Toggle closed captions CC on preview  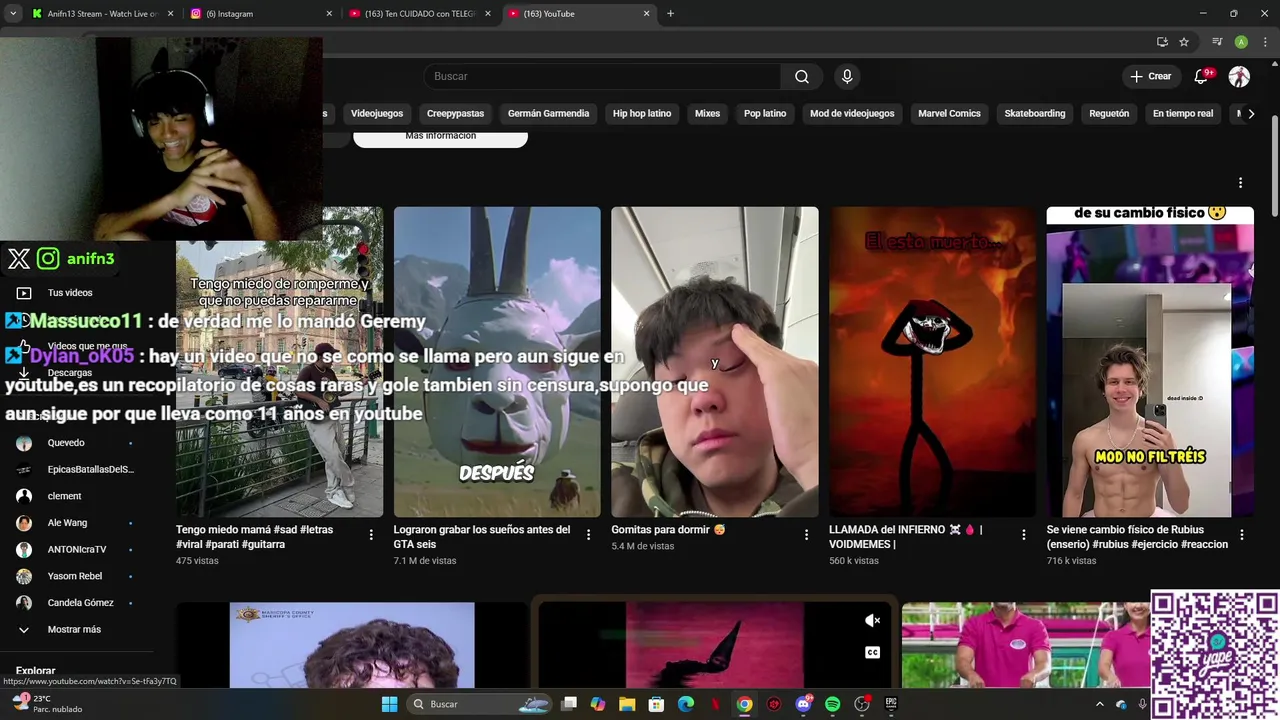point(872,653)
